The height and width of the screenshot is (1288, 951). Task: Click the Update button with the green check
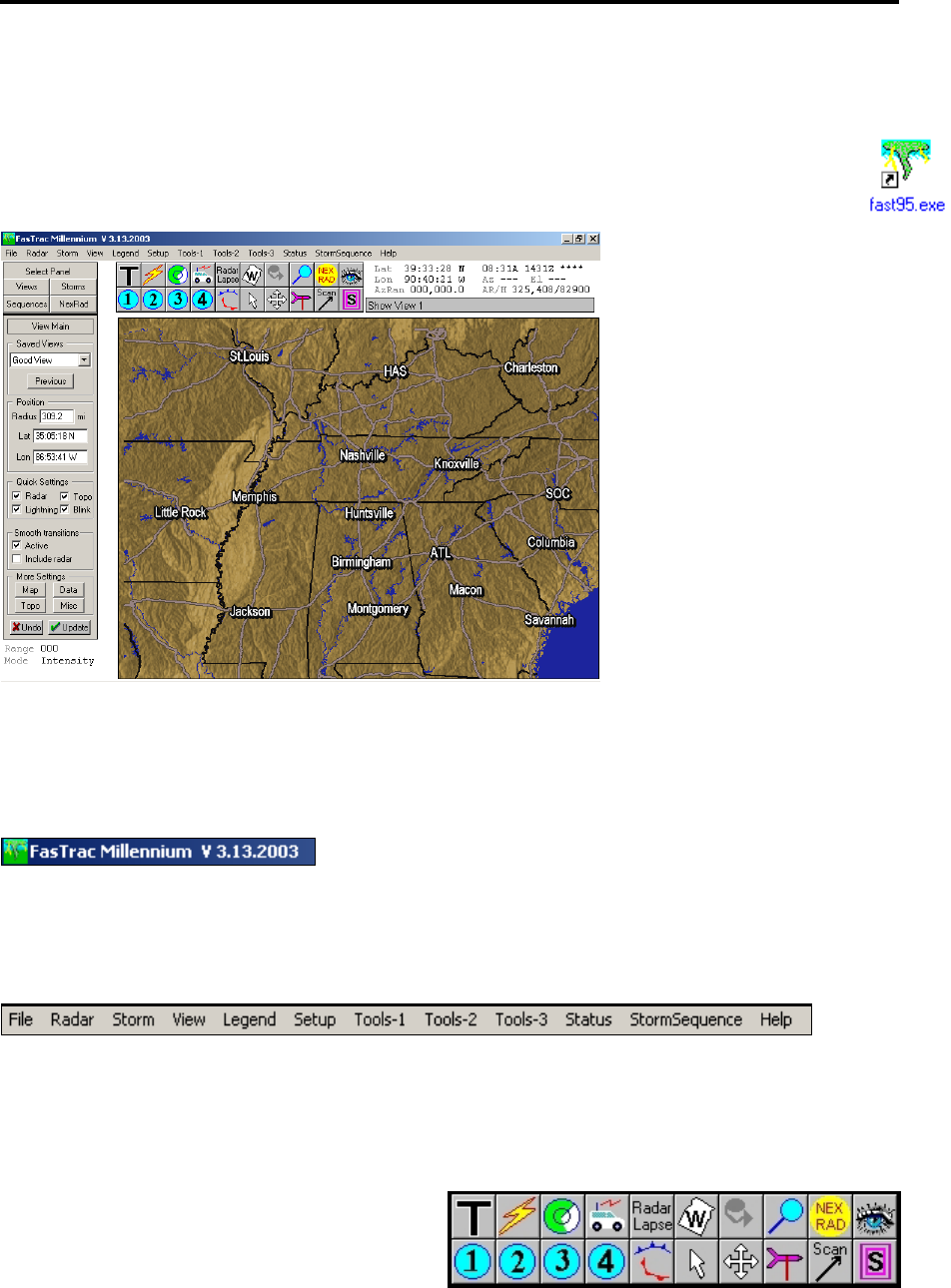click(x=70, y=628)
